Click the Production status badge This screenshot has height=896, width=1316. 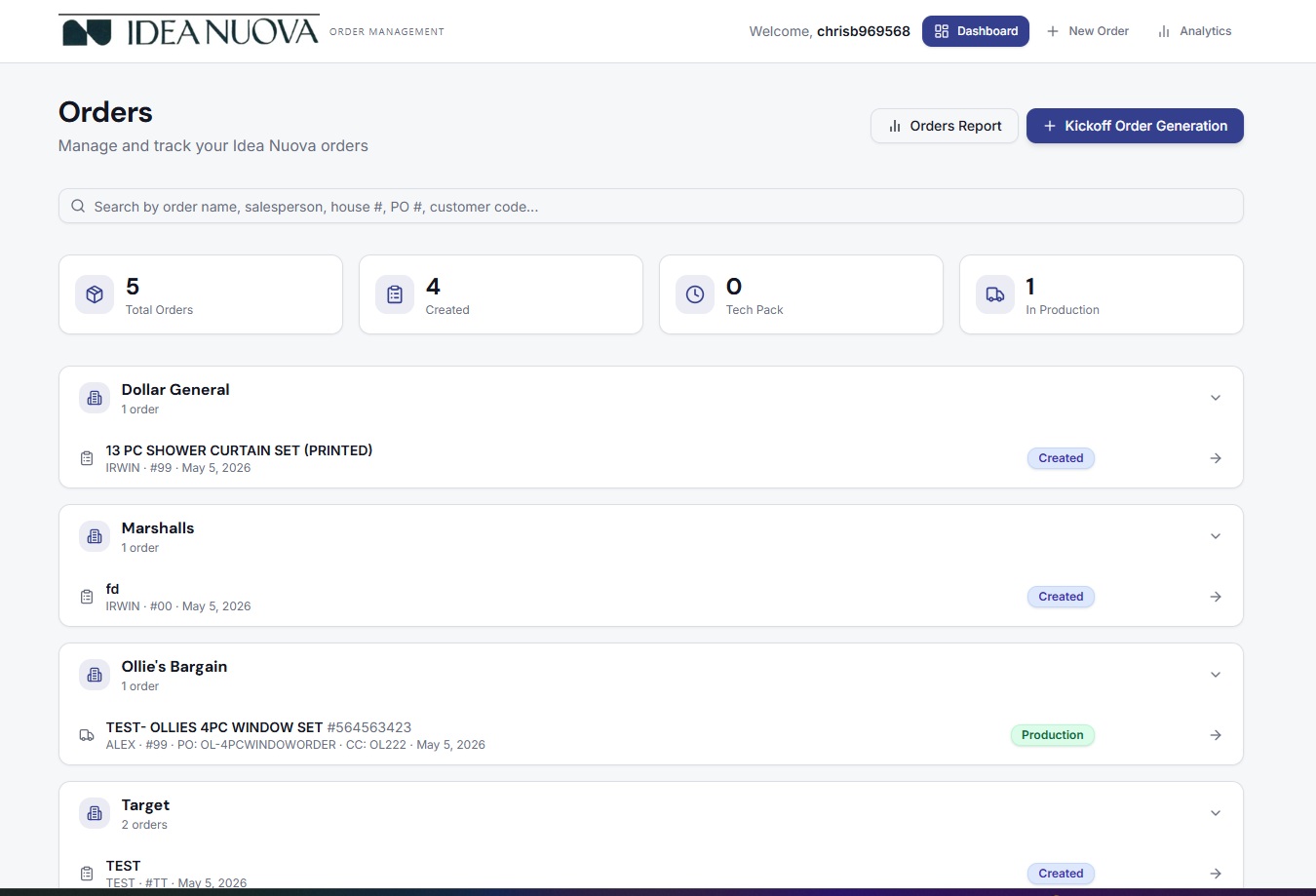[x=1052, y=735]
